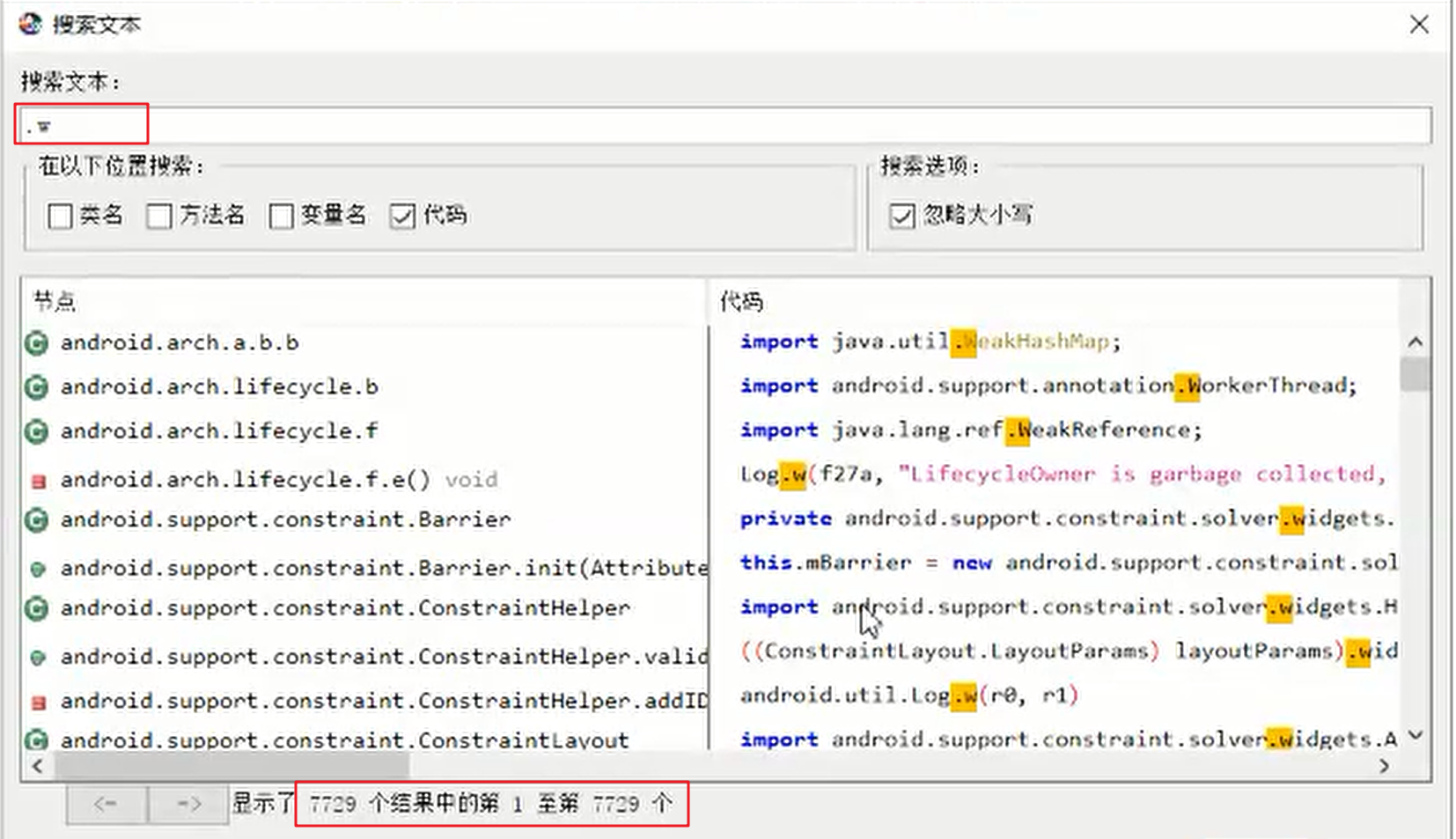Image resolution: width=1456 pixels, height=839 pixels.
Task: Click horizontal scrollbar left arrow
Action: (x=37, y=766)
